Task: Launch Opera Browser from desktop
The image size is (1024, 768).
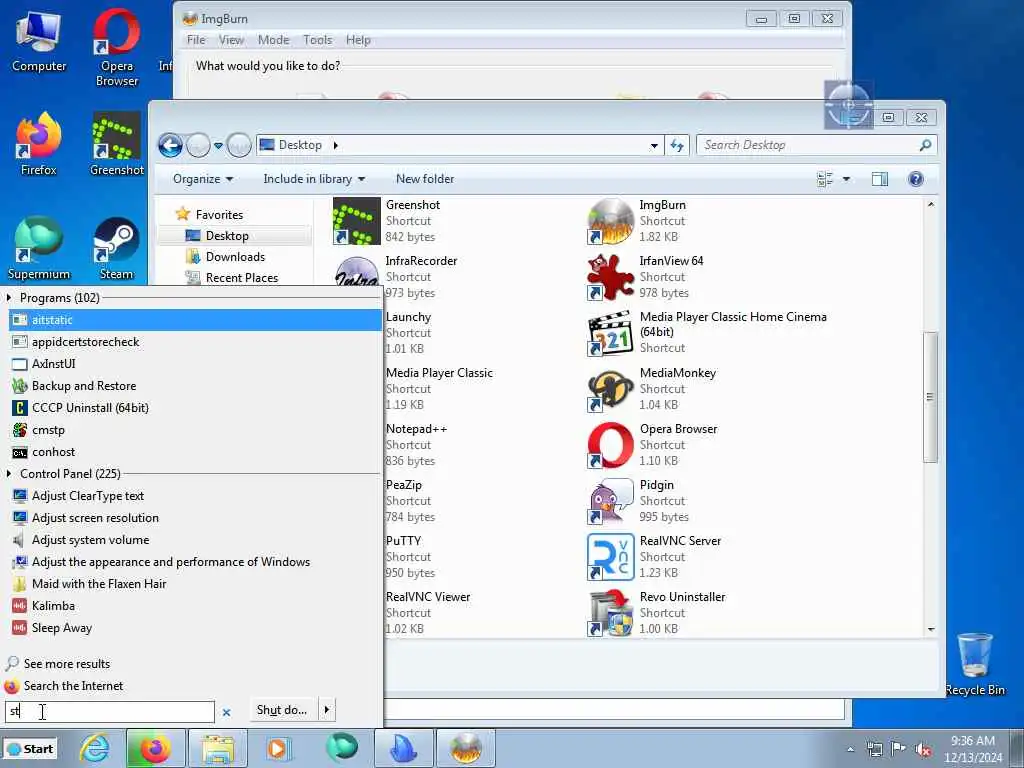Action: [116, 47]
